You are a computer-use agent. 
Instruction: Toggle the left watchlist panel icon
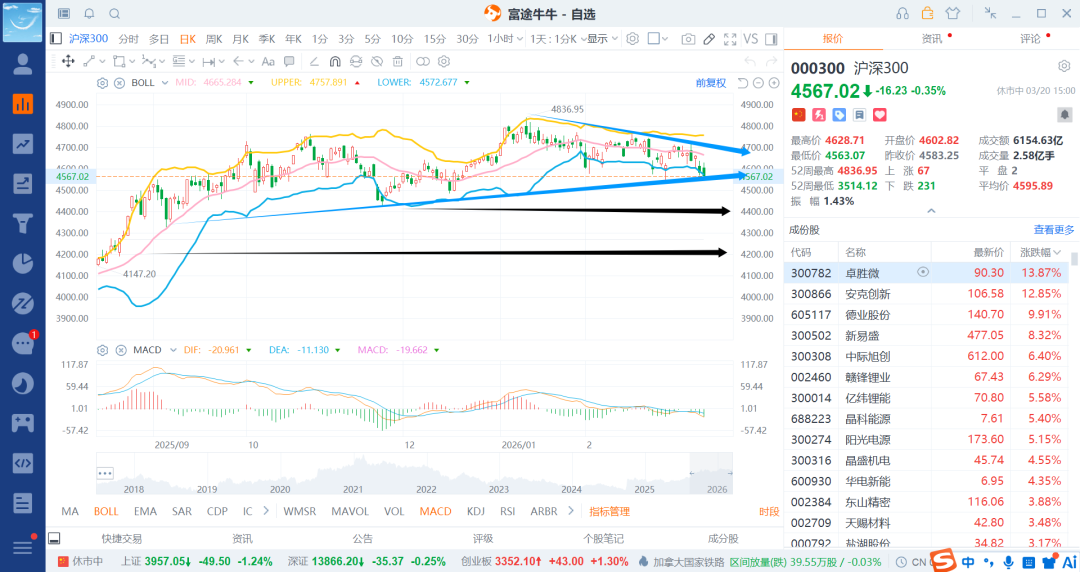coord(56,39)
